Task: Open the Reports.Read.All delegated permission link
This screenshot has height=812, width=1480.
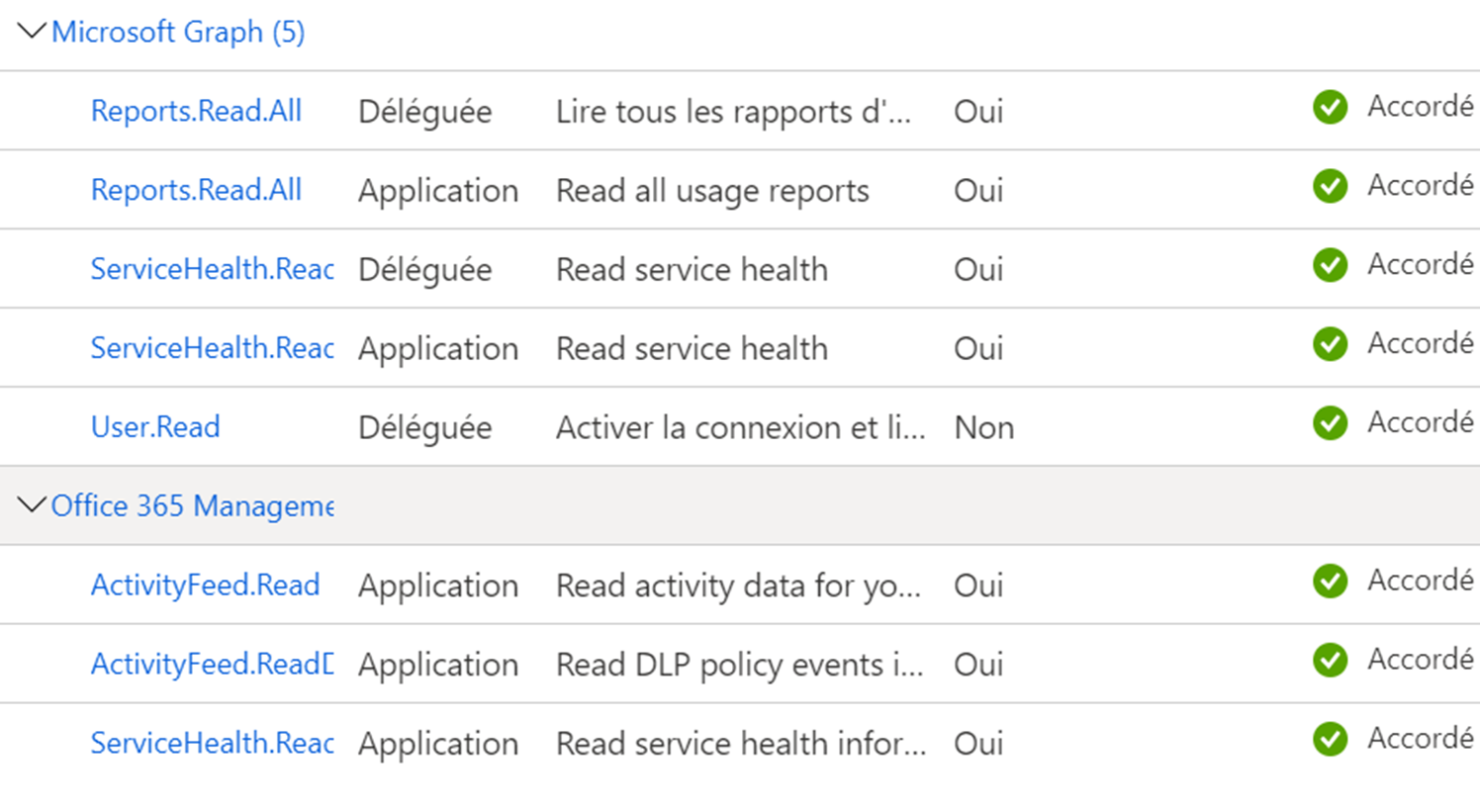Action: (196, 111)
